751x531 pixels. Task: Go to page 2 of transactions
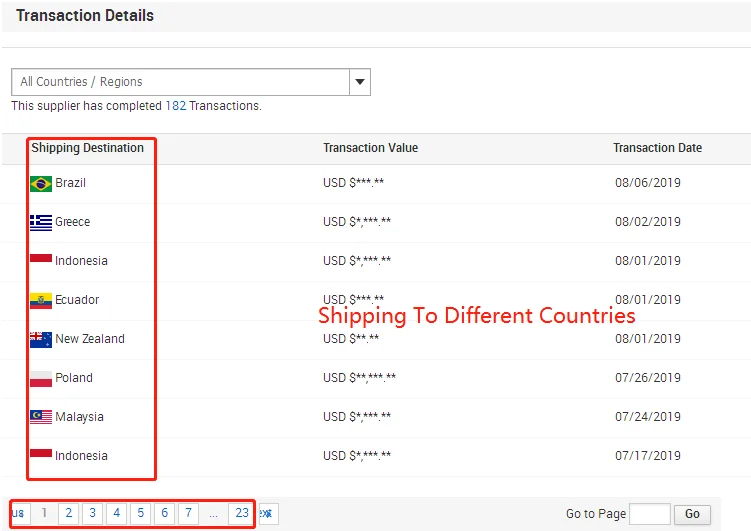click(x=68, y=514)
